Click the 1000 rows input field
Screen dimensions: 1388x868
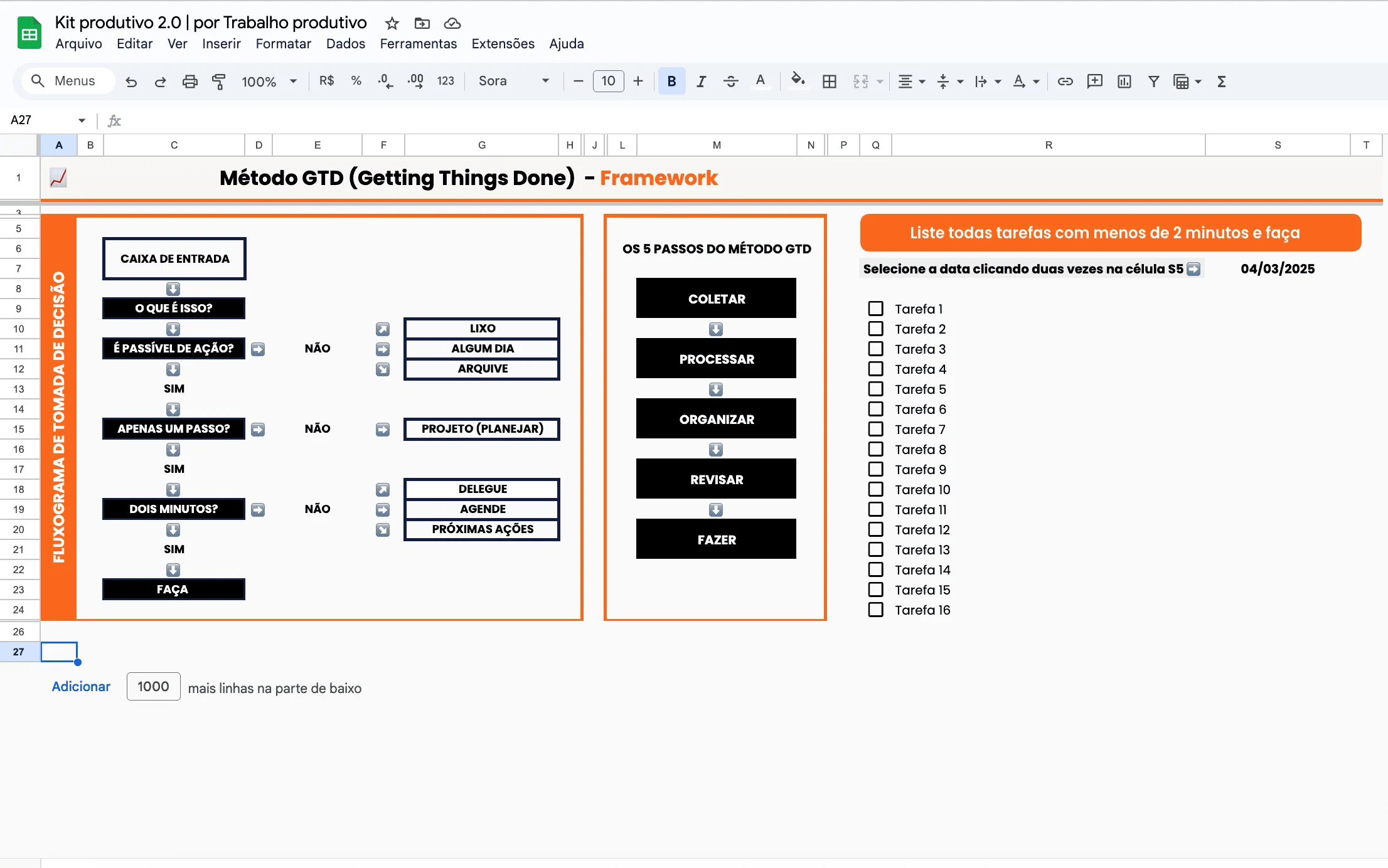pyautogui.click(x=153, y=687)
